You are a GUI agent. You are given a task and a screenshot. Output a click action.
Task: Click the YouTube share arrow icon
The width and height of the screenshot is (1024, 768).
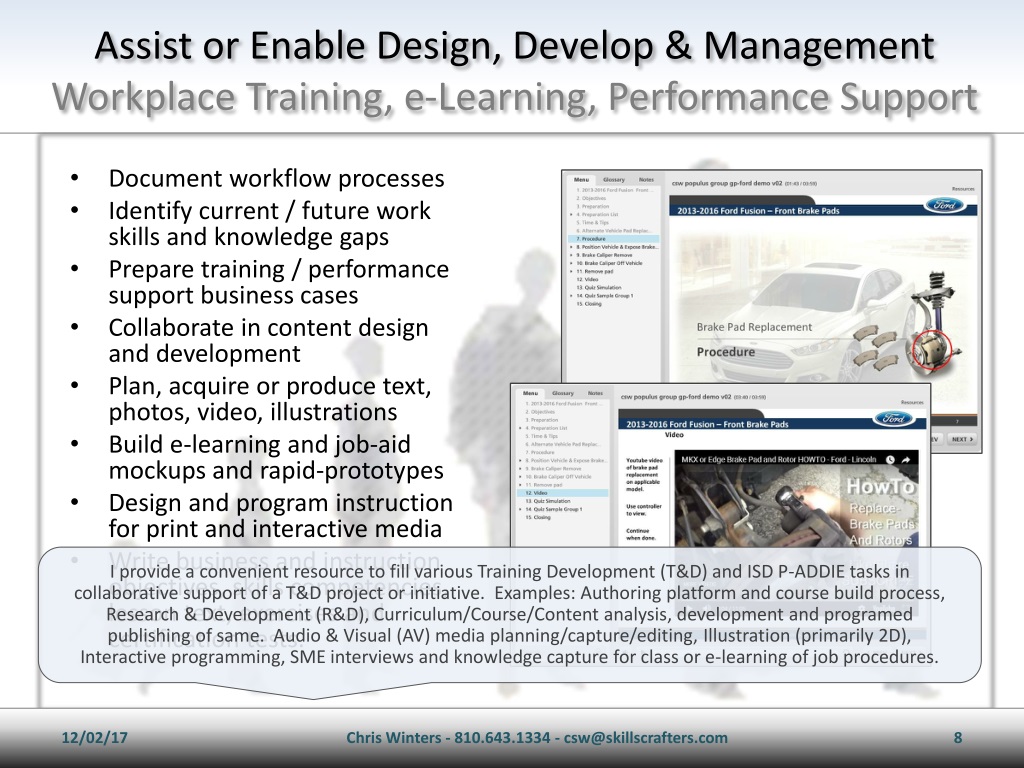906,460
